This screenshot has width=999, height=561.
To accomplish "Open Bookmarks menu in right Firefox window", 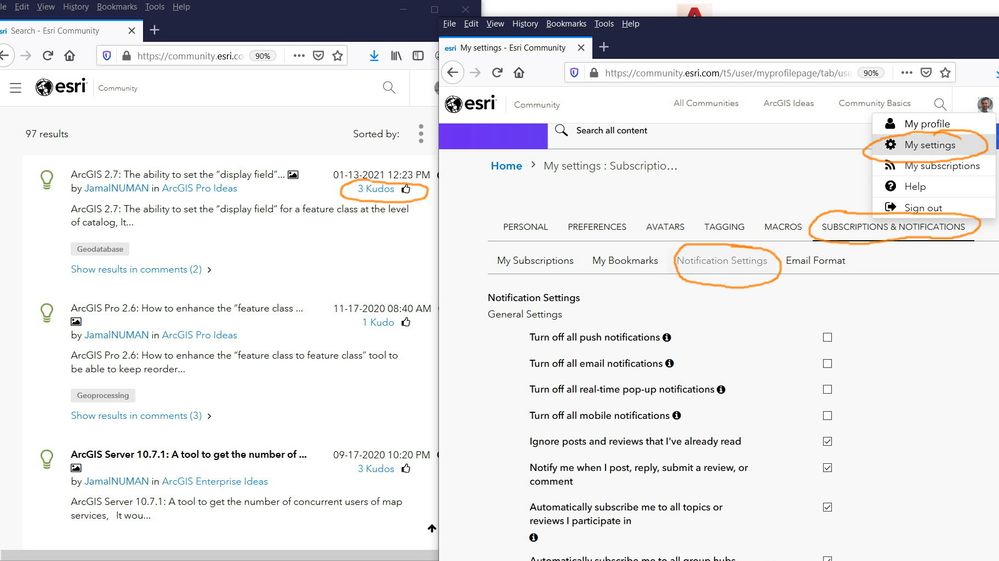I will point(566,24).
